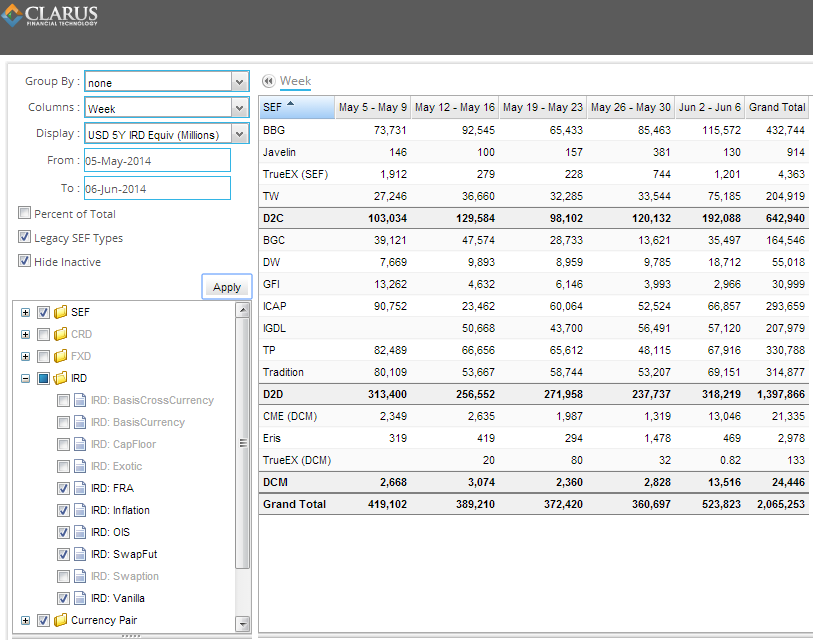
Task: Click the CRD folder icon
Action: tap(61, 334)
